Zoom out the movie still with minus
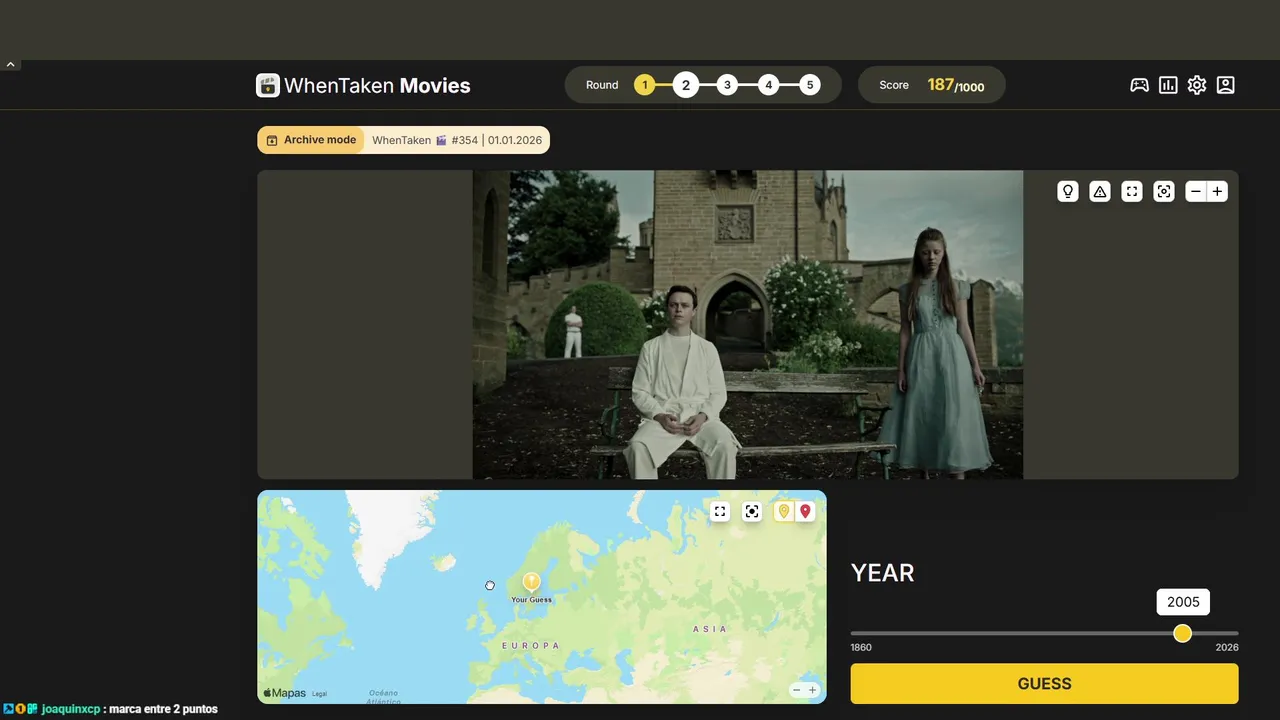The height and width of the screenshot is (720, 1280). 1196,191
